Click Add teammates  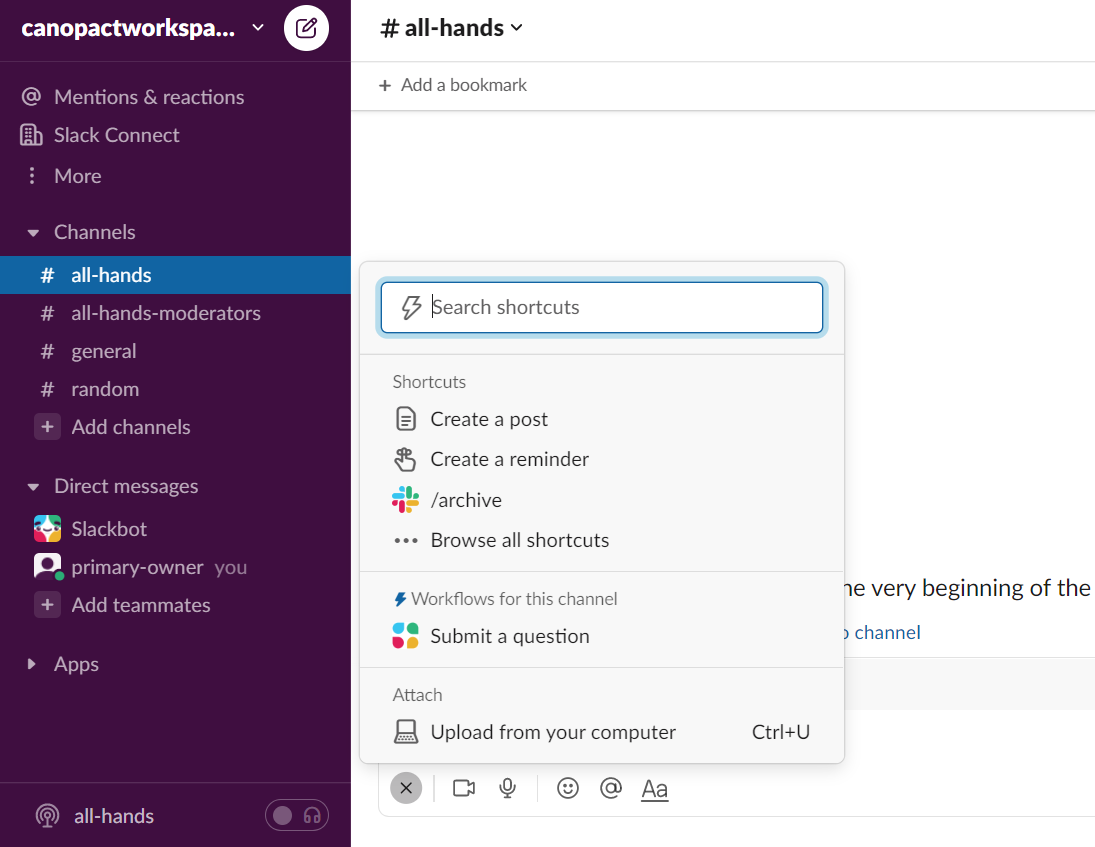(x=140, y=605)
